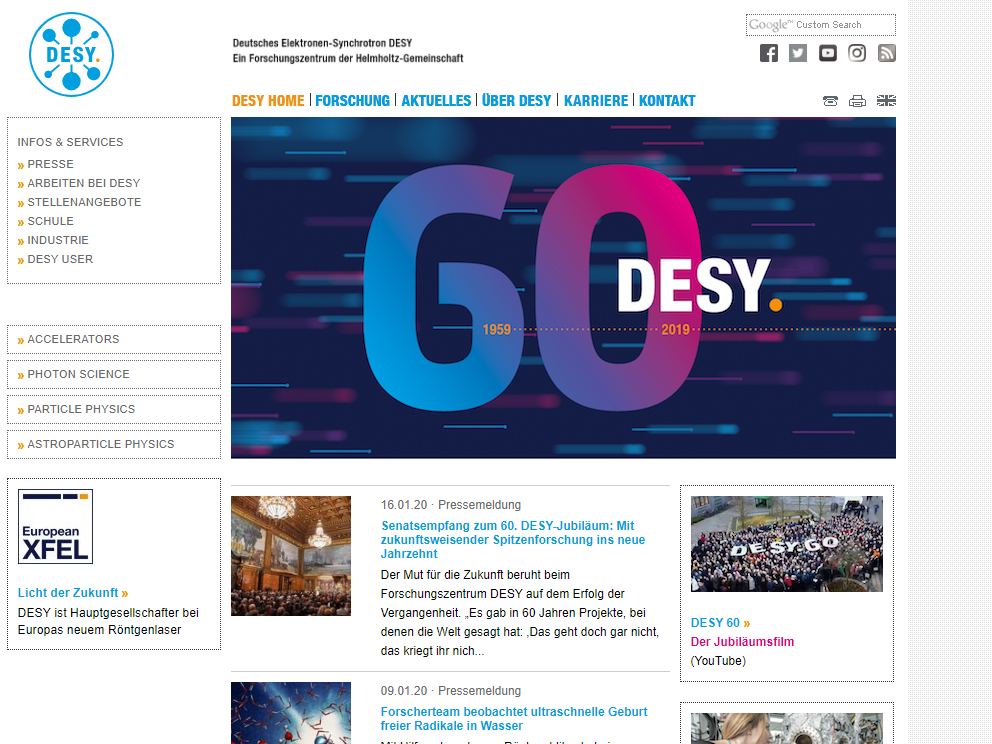
Task: Open the DESY YouTube channel icon
Action: point(828,53)
